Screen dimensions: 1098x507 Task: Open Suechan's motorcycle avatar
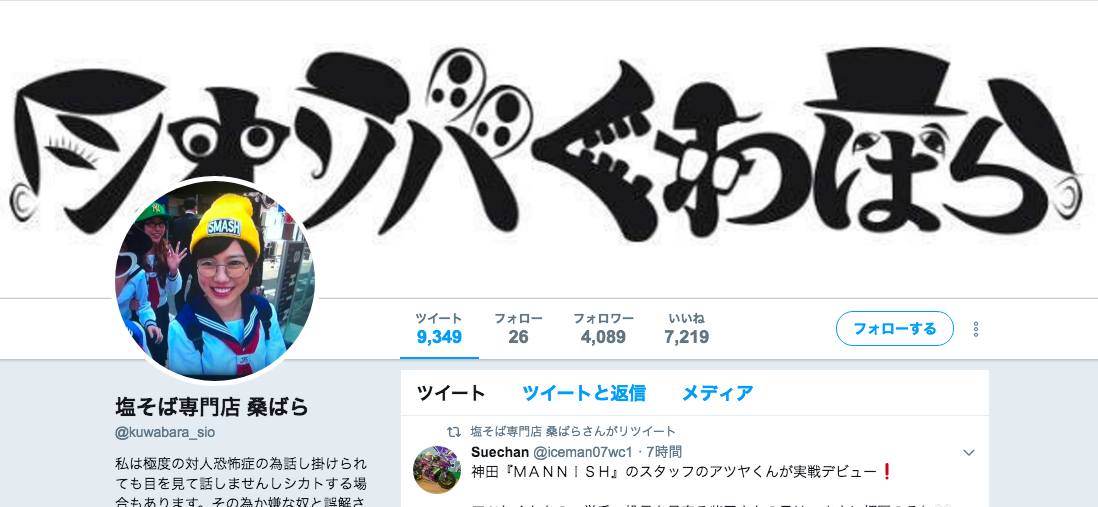pos(437,469)
